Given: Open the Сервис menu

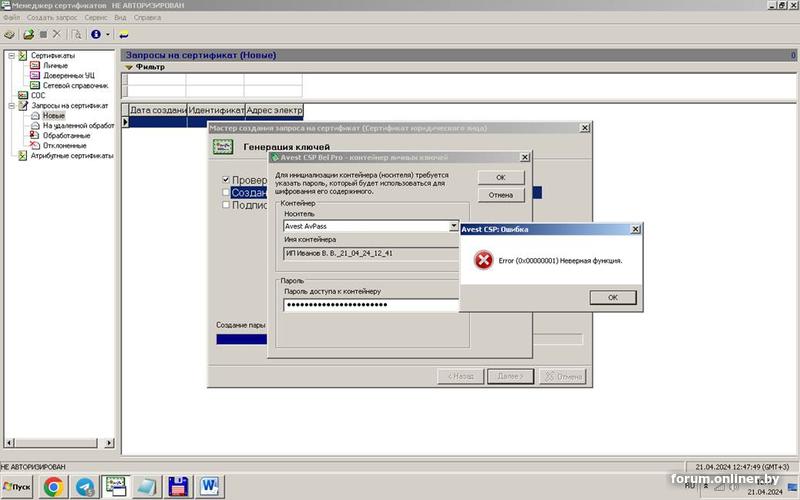Looking at the screenshot, I should point(96,17).
